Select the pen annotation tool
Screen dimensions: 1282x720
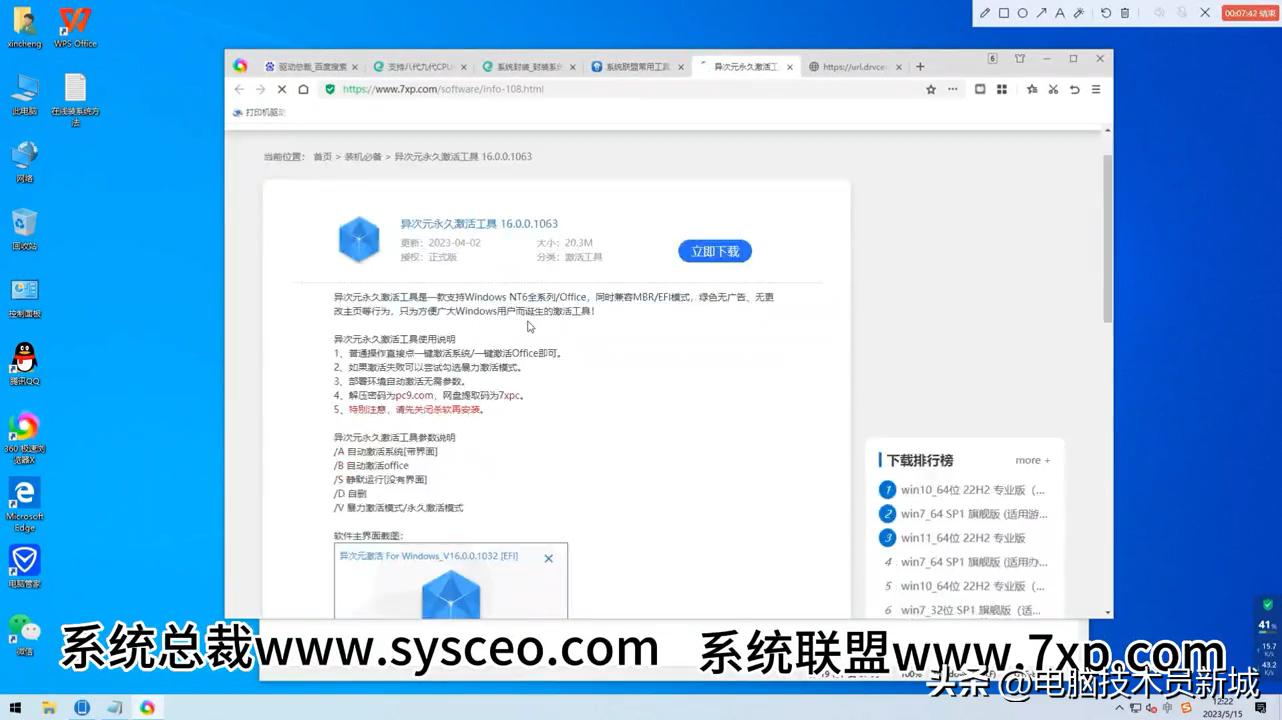click(984, 13)
